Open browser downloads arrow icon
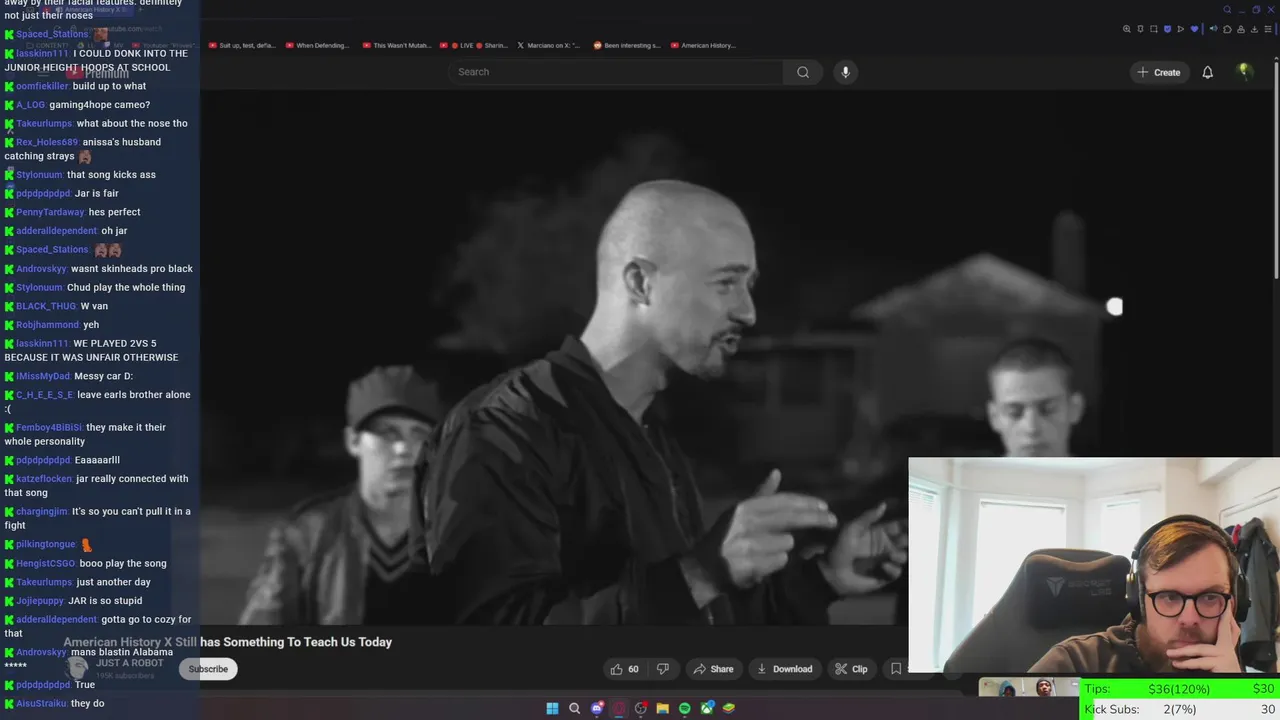1280x720 pixels. 1254,29
